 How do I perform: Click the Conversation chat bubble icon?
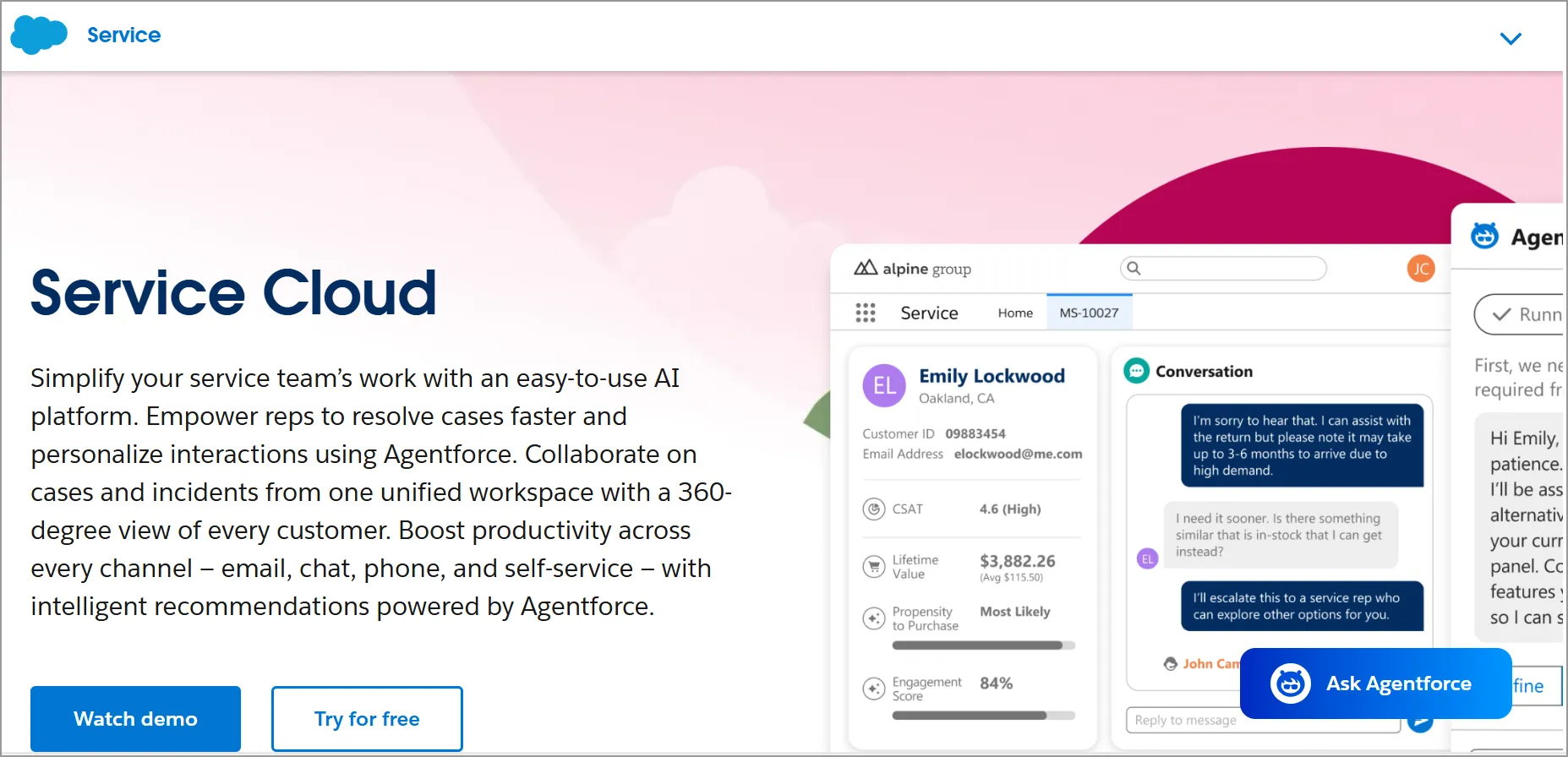(x=1136, y=371)
